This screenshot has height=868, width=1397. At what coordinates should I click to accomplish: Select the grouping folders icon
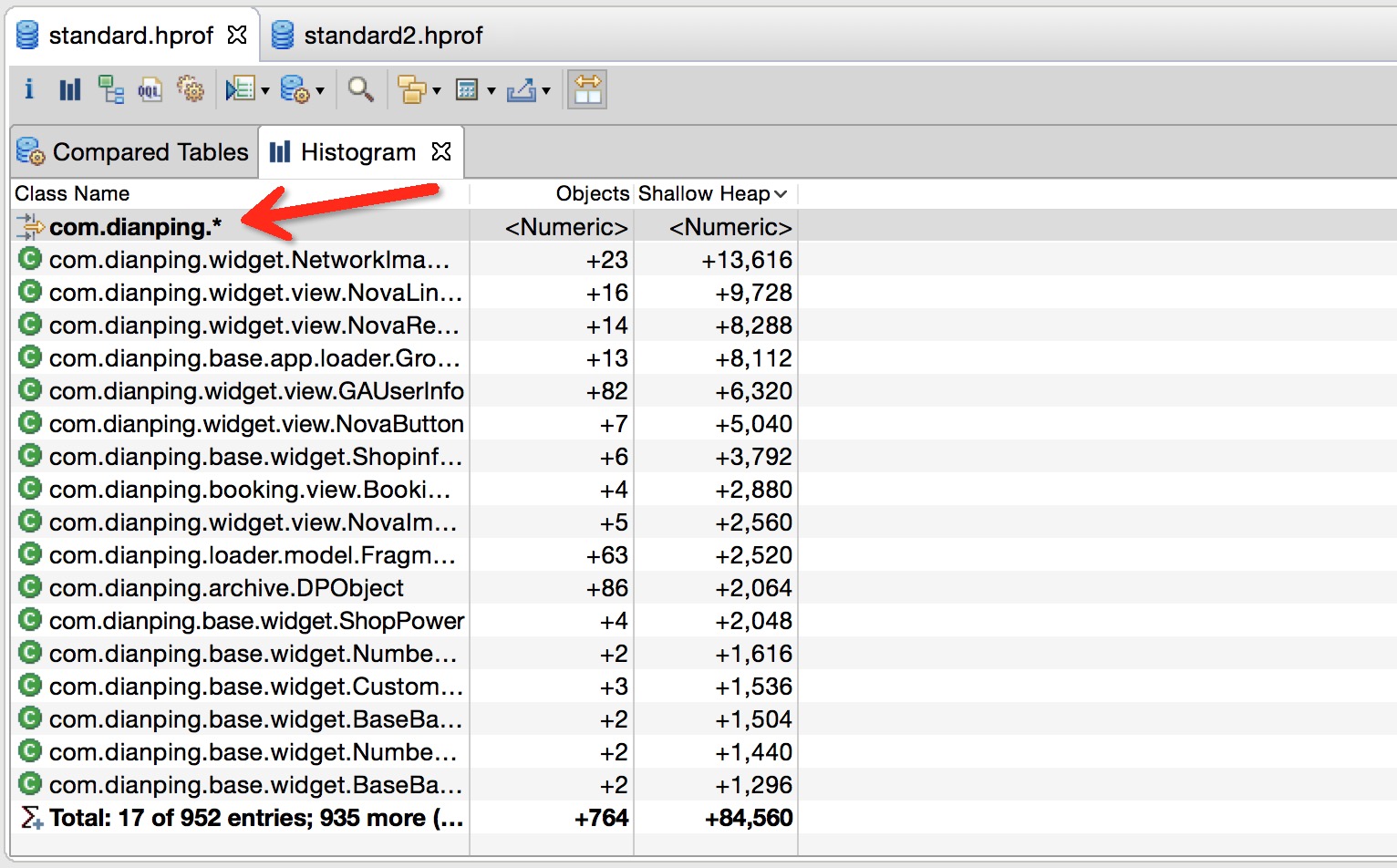(412, 89)
